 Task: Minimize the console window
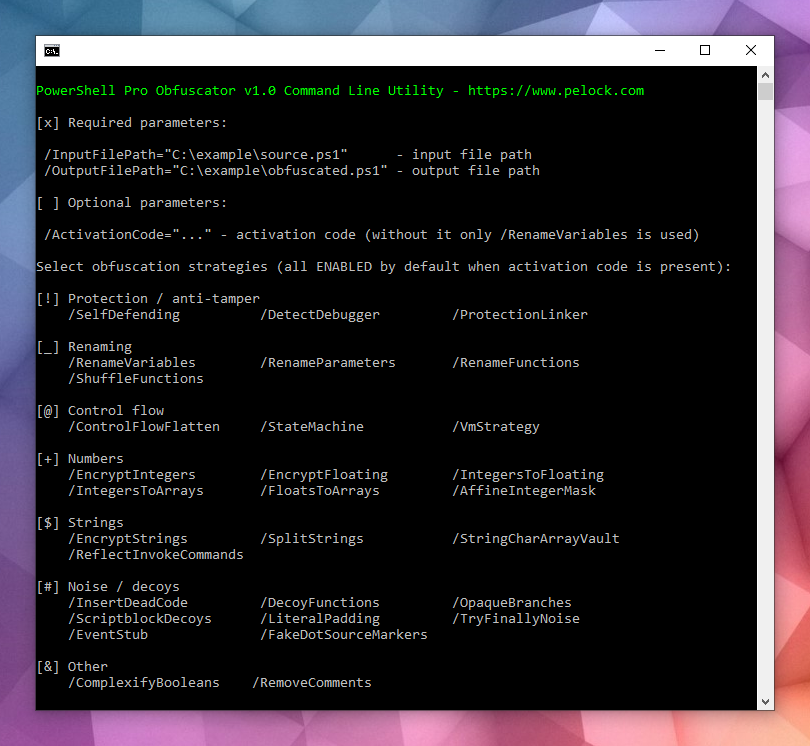tap(660, 51)
